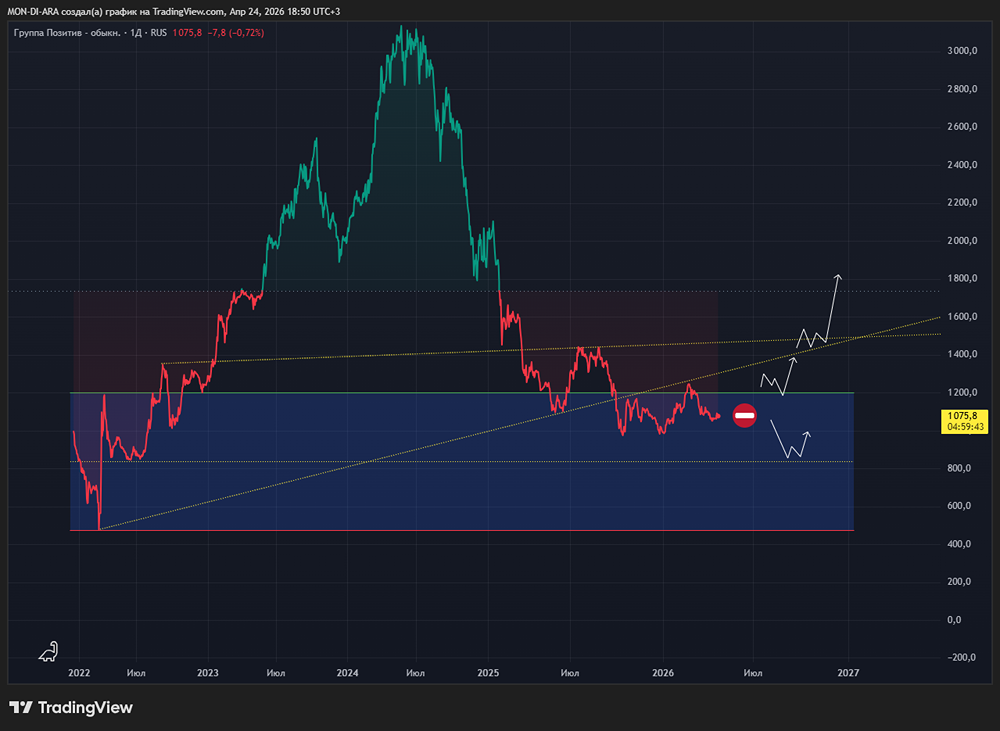Click the 2026 label on time axis
1000x731 pixels.
(663, 673)
